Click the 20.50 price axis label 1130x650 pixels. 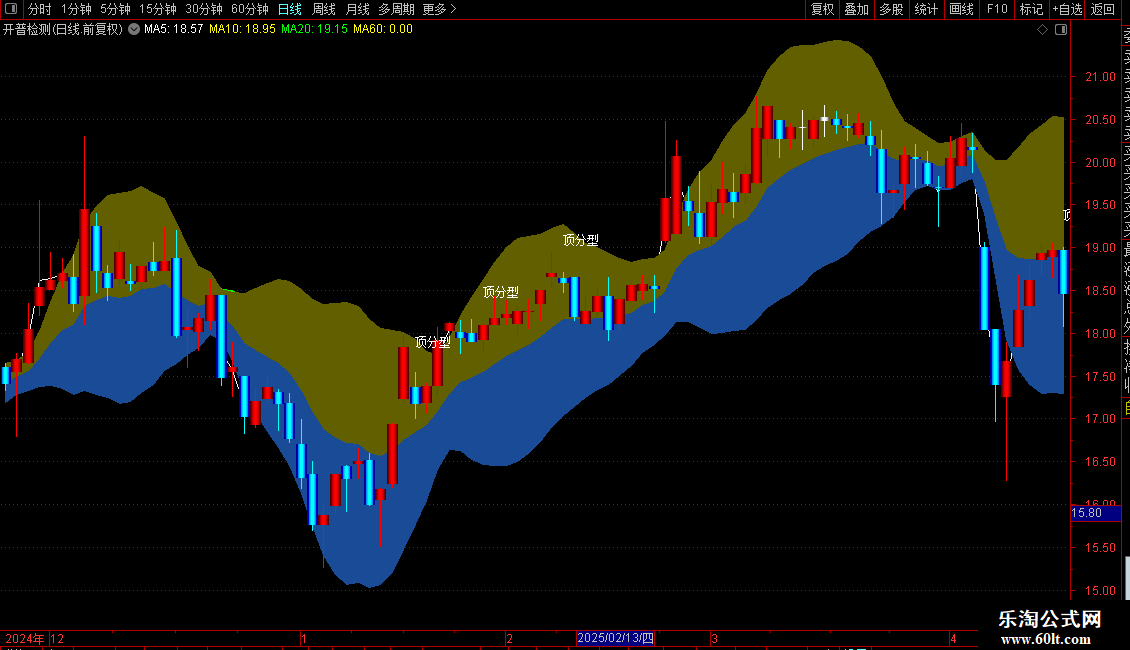[1100, 120]
